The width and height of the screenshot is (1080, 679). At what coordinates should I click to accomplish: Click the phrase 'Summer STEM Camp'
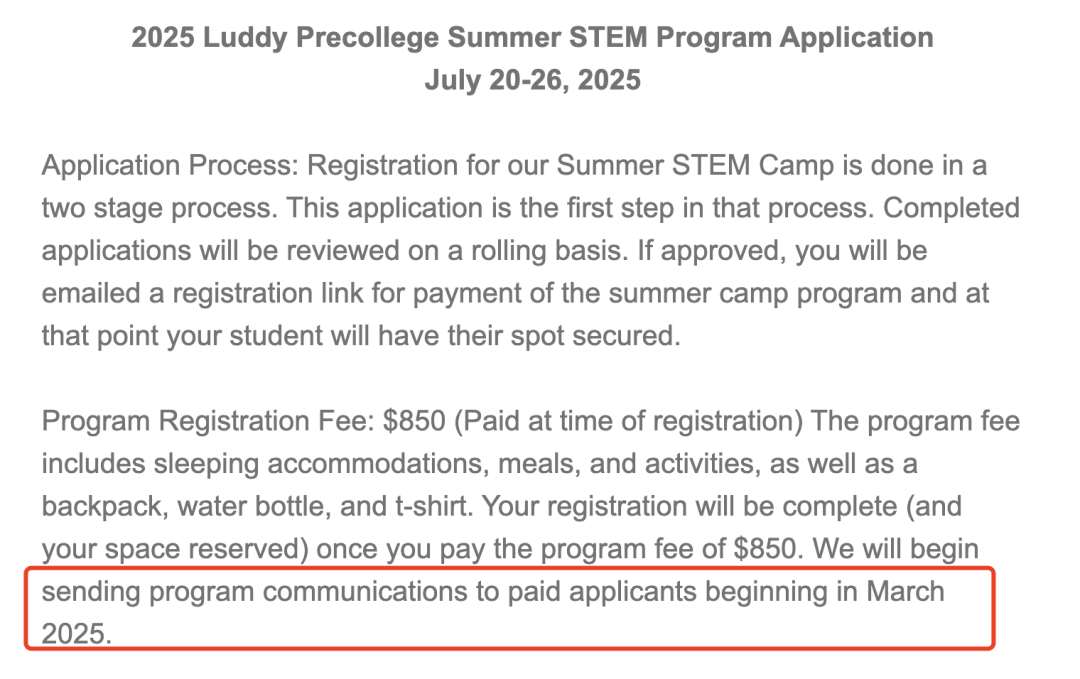point(695,165)
